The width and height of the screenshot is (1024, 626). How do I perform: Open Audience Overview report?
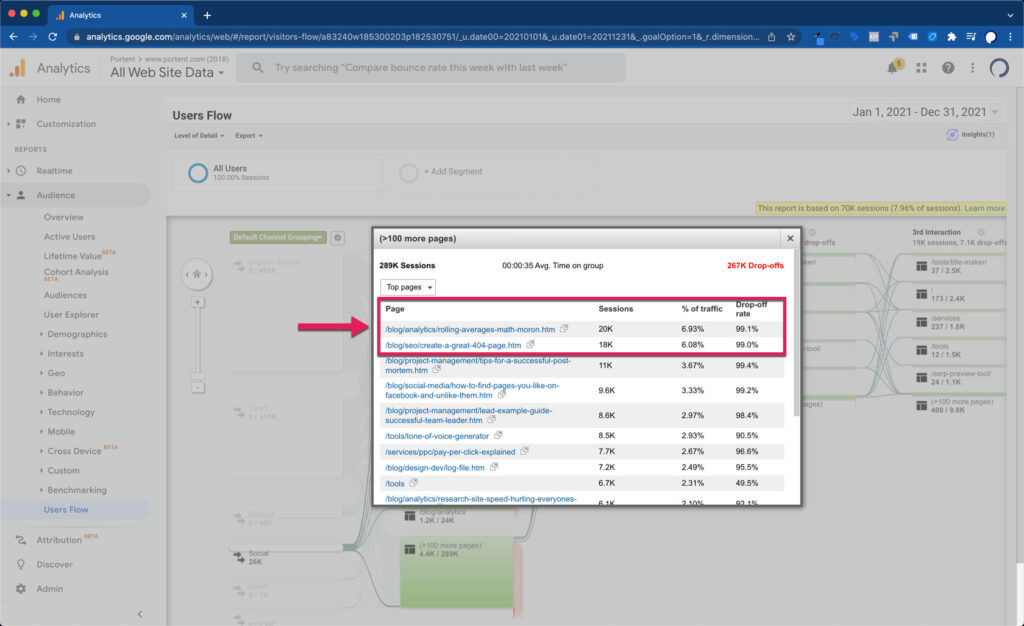[x=63, y=217]
